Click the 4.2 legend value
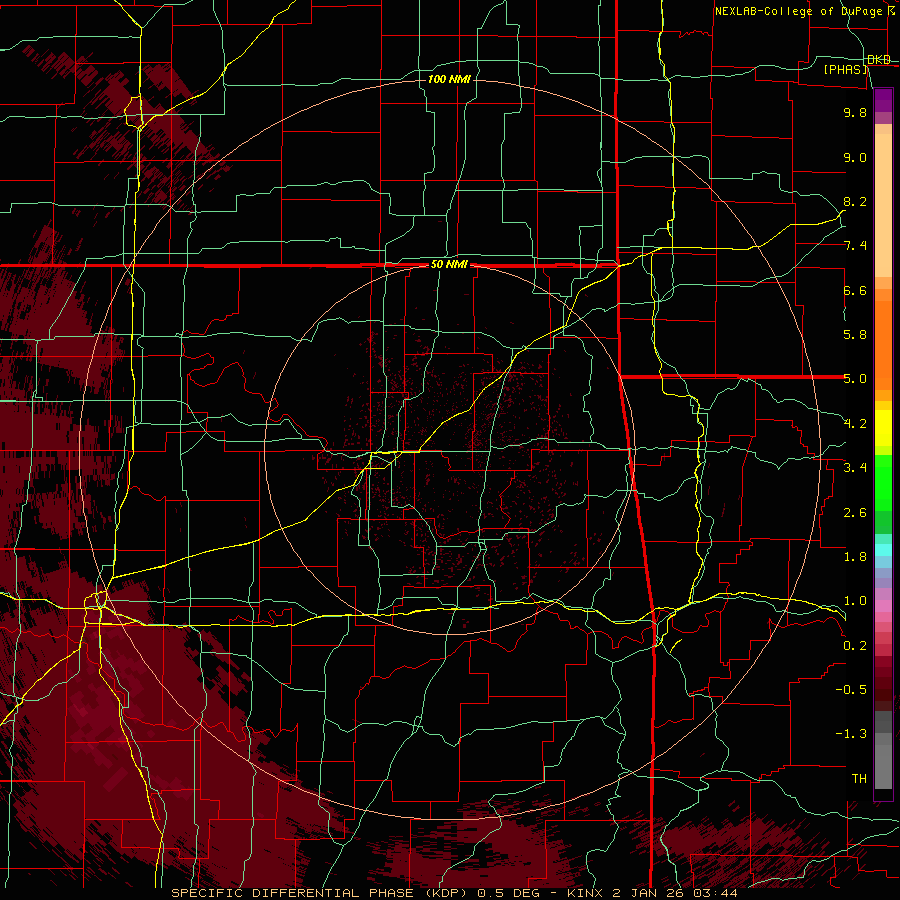 pos(855,424)
